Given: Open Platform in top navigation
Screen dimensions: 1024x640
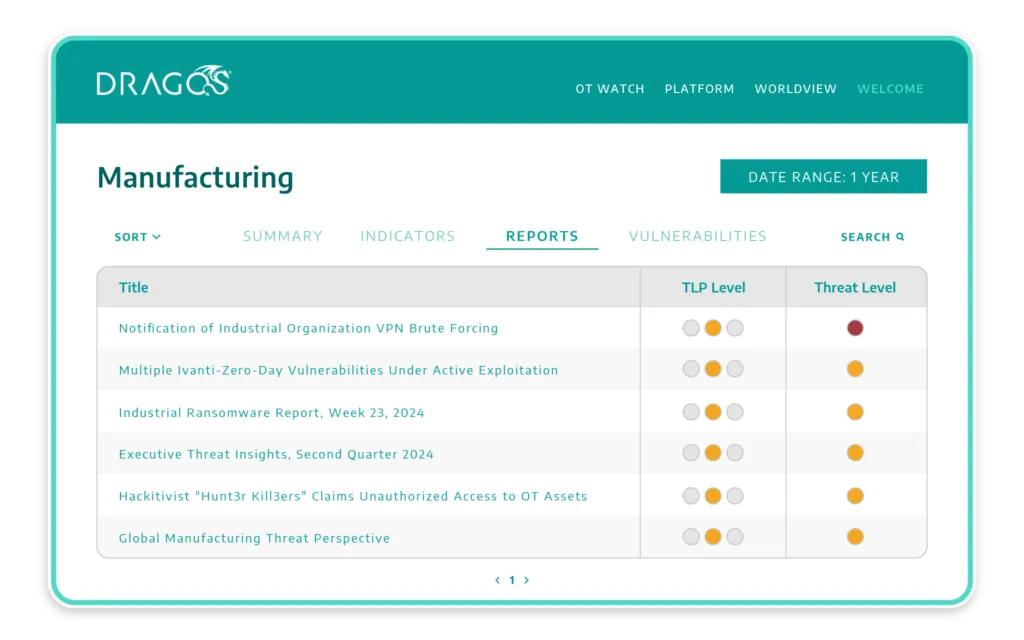Looking at the screenshot, I should coord(699,89).
